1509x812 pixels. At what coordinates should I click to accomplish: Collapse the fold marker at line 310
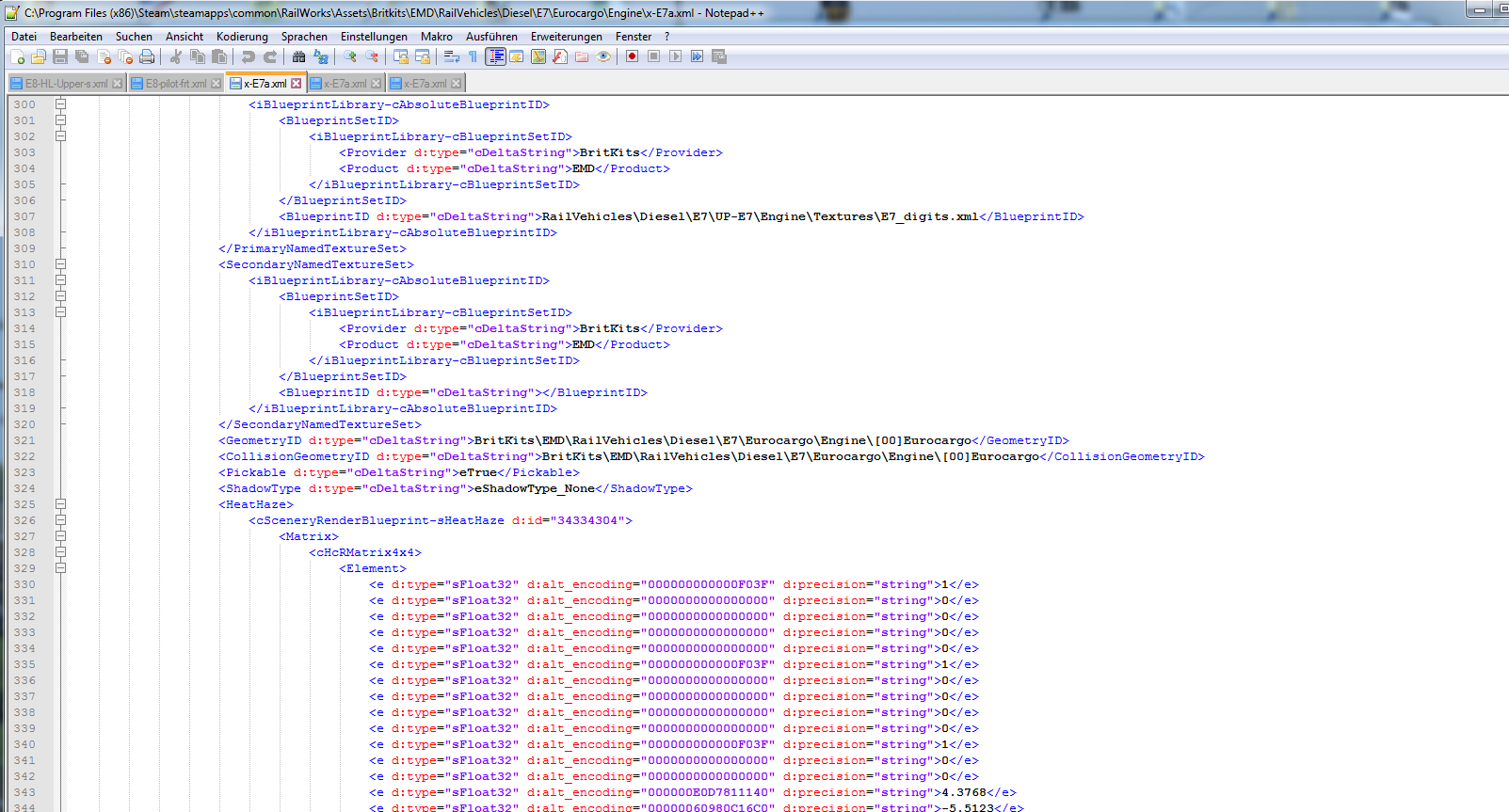[x=60, y=264]
